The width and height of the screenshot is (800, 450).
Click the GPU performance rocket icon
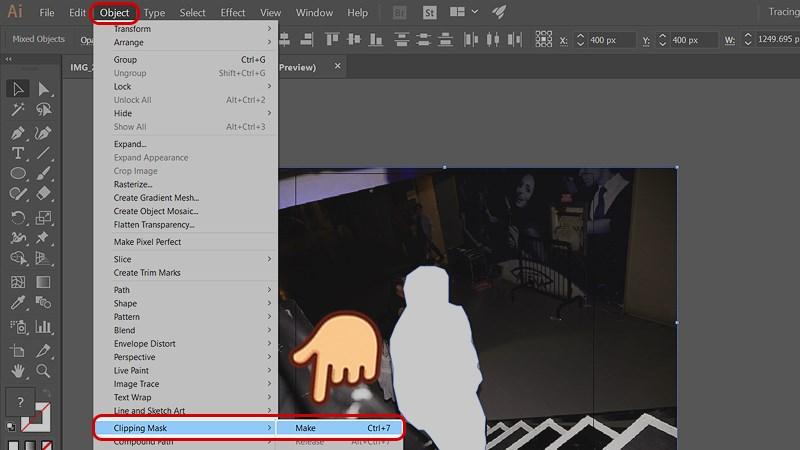[x=498, y=12]
